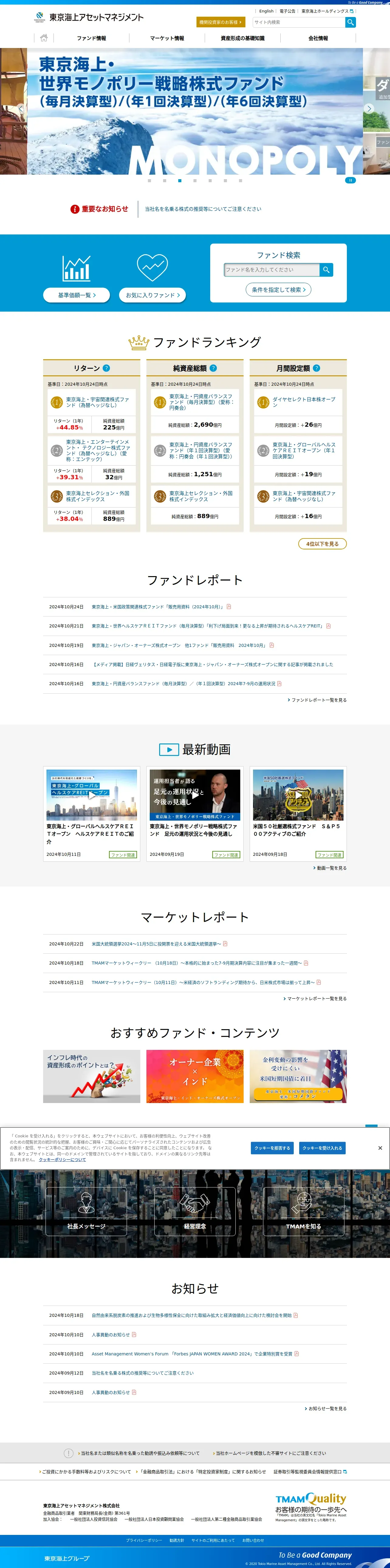Open Forbes JAPAN WOMEN AWARD 2024 news item
390x1568 pixels.
click(x=192, y=1354)
